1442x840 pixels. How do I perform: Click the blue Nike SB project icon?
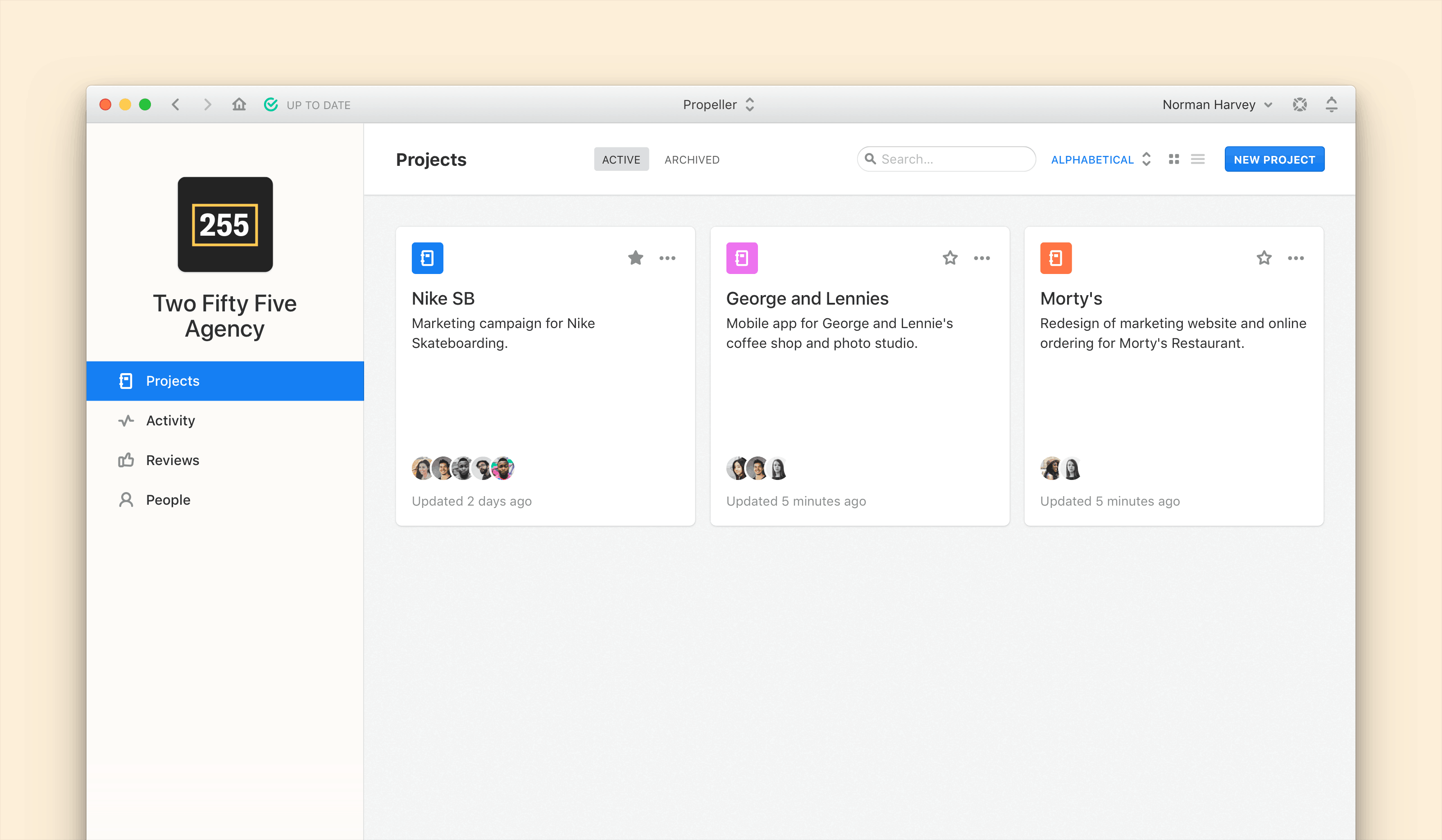[428, 258]
